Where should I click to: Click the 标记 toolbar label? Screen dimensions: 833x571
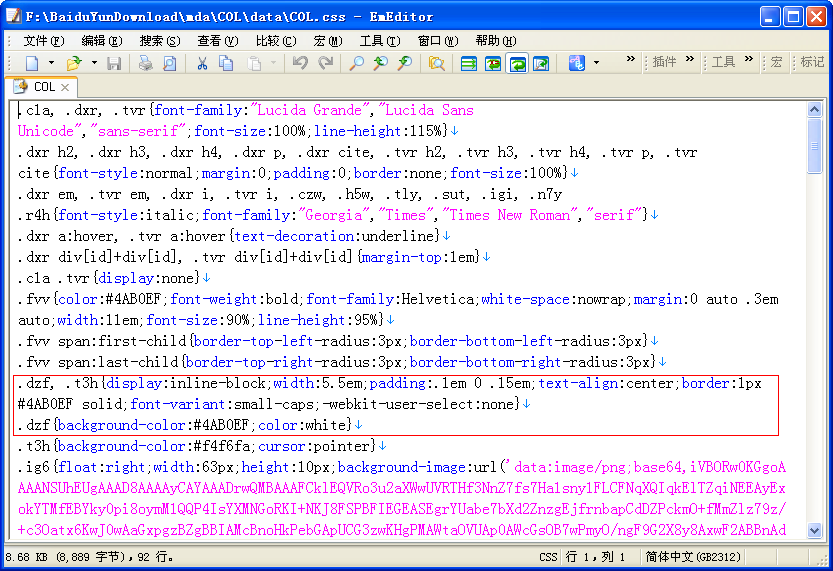click(812, 62)
